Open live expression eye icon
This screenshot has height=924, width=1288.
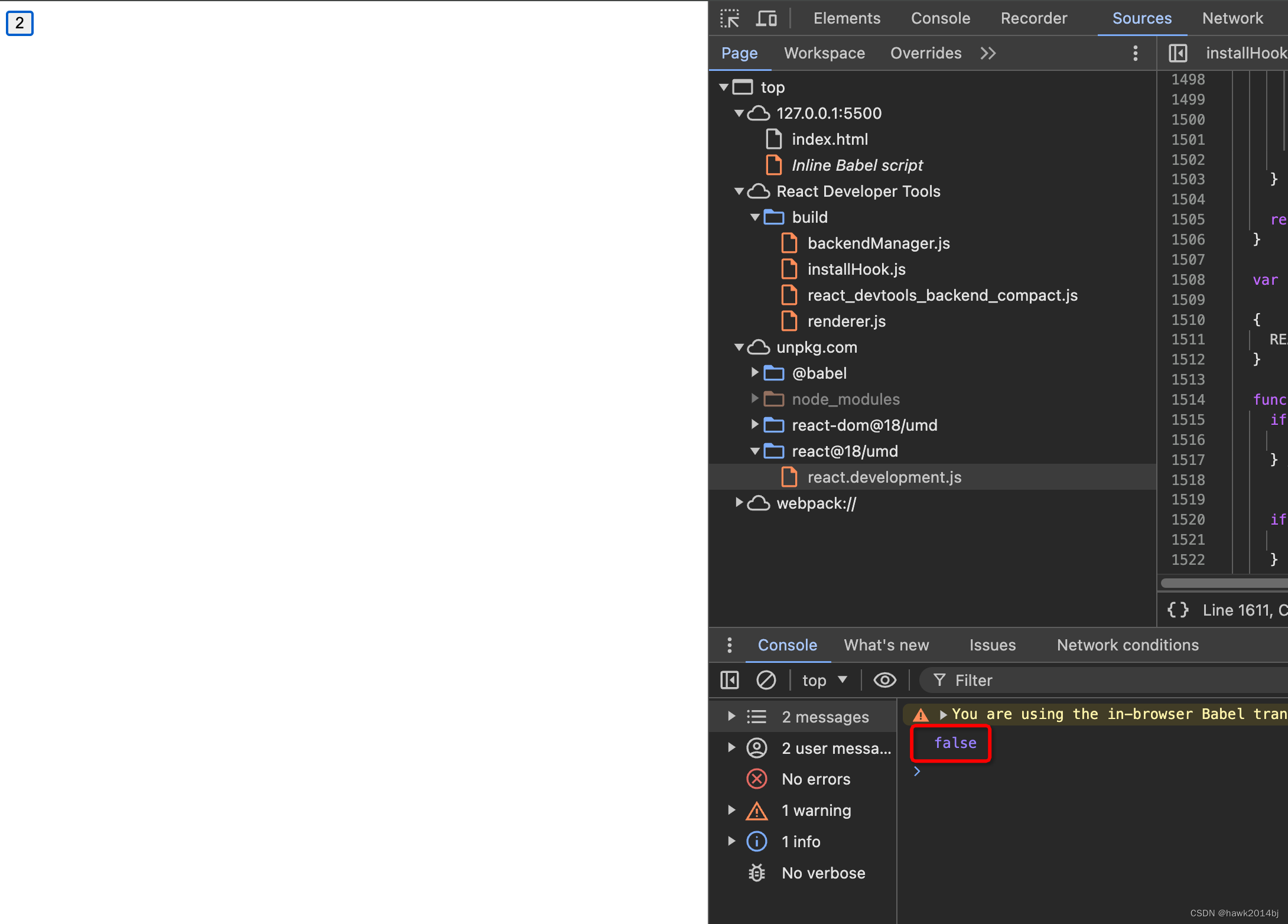tap(884, 680)
